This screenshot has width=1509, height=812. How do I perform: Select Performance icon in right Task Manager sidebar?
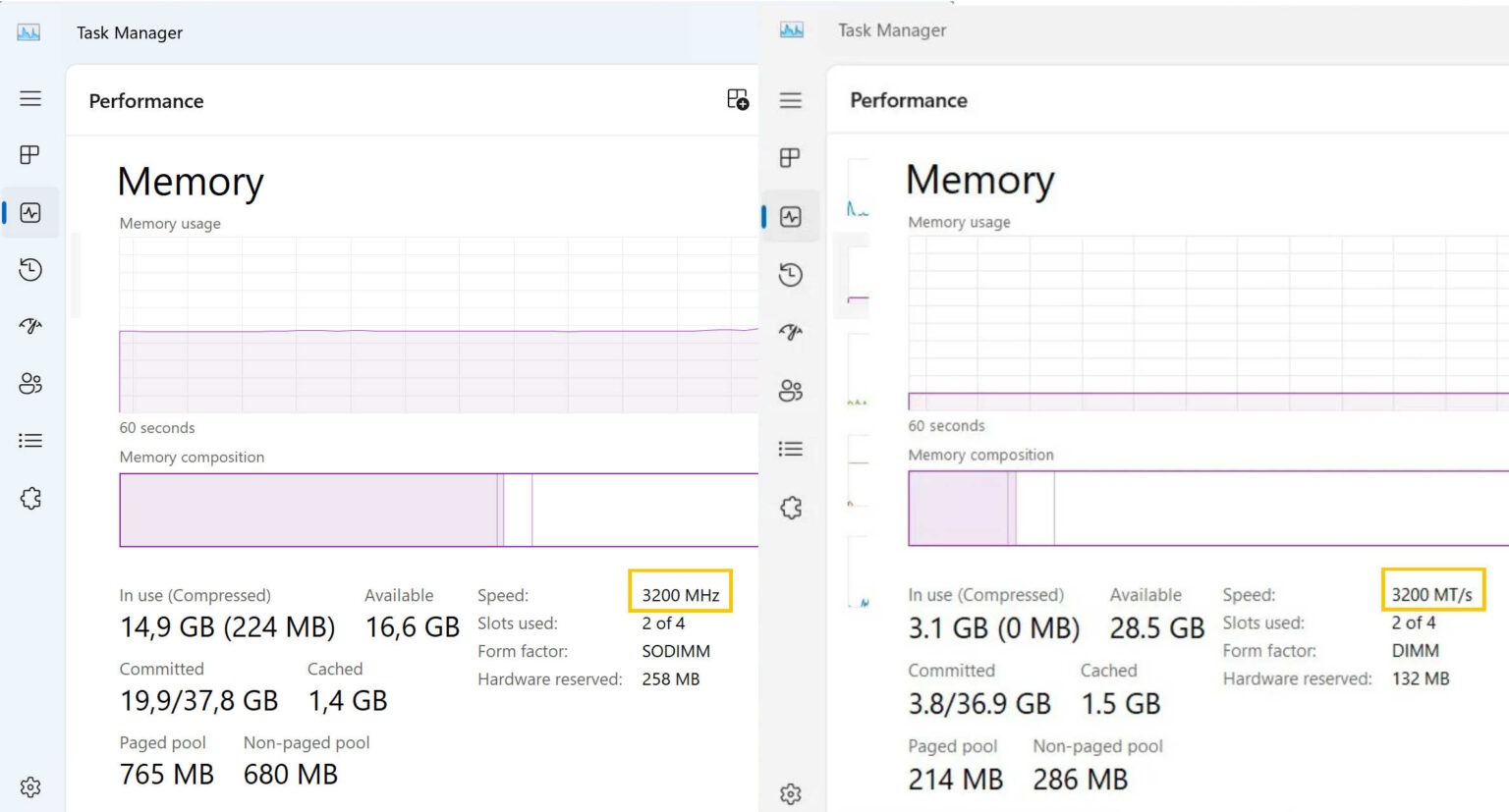coord(791,217)
